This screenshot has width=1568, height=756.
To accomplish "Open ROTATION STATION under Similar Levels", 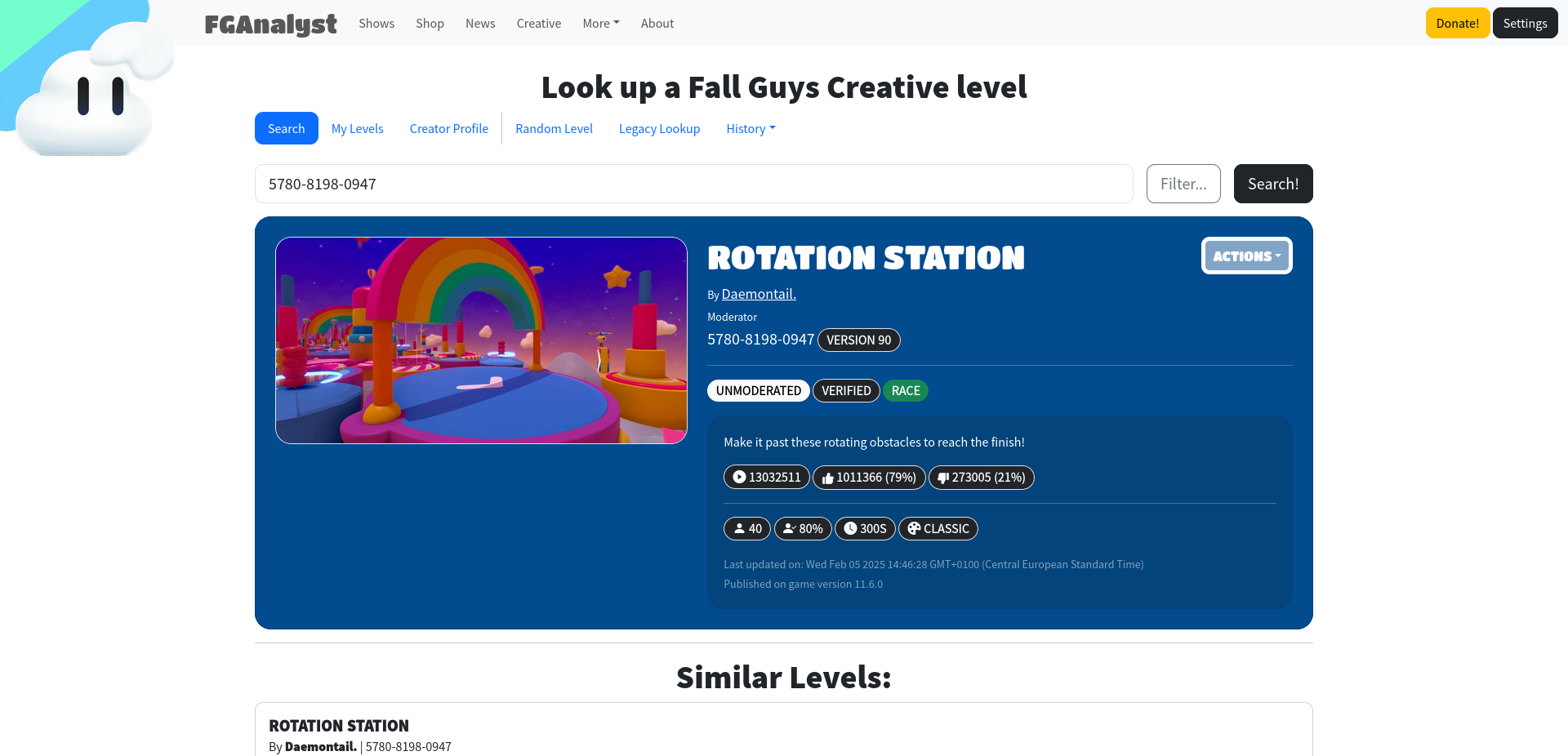I will 339,726.
